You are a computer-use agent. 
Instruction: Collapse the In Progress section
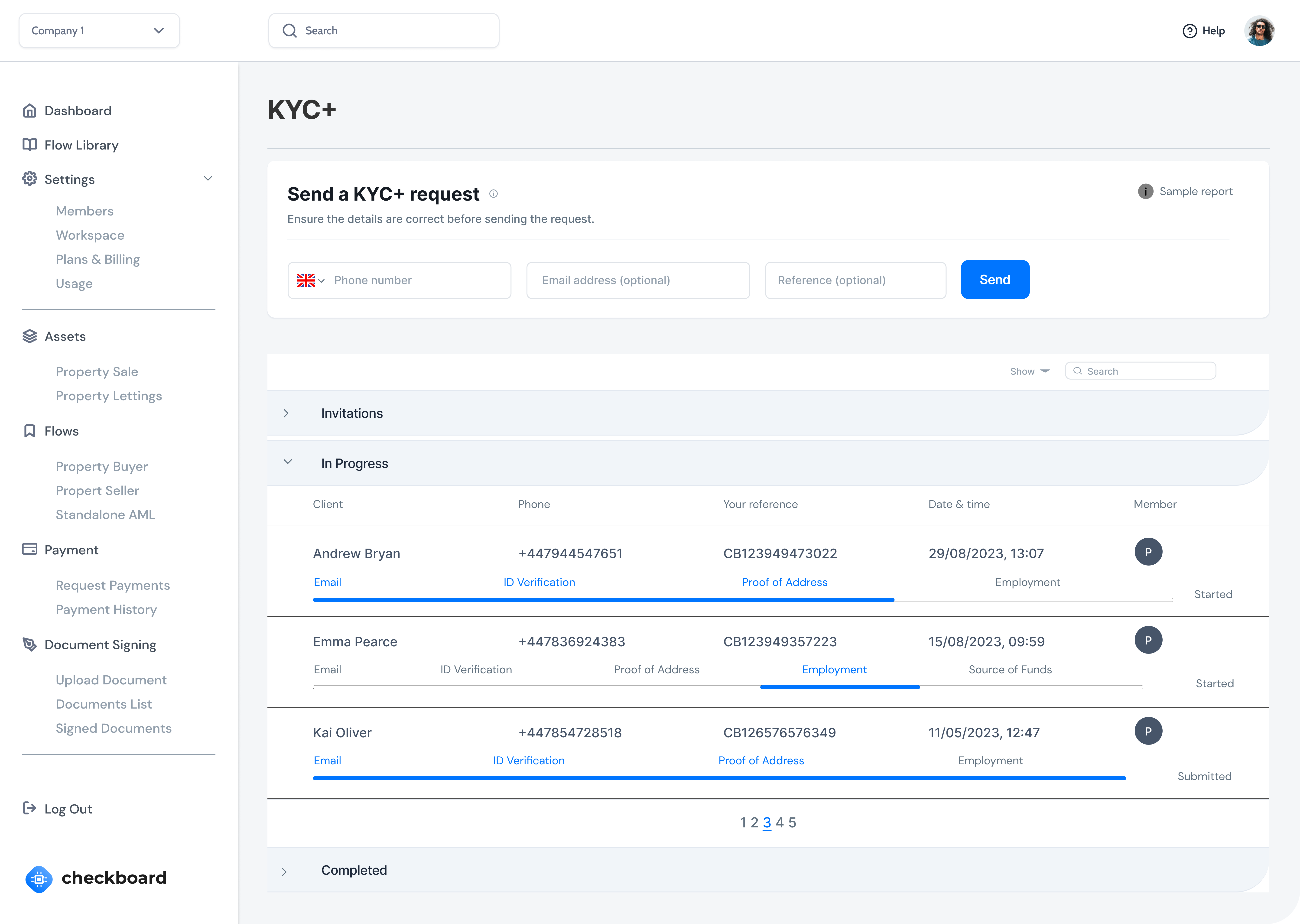tap(288, 462)
